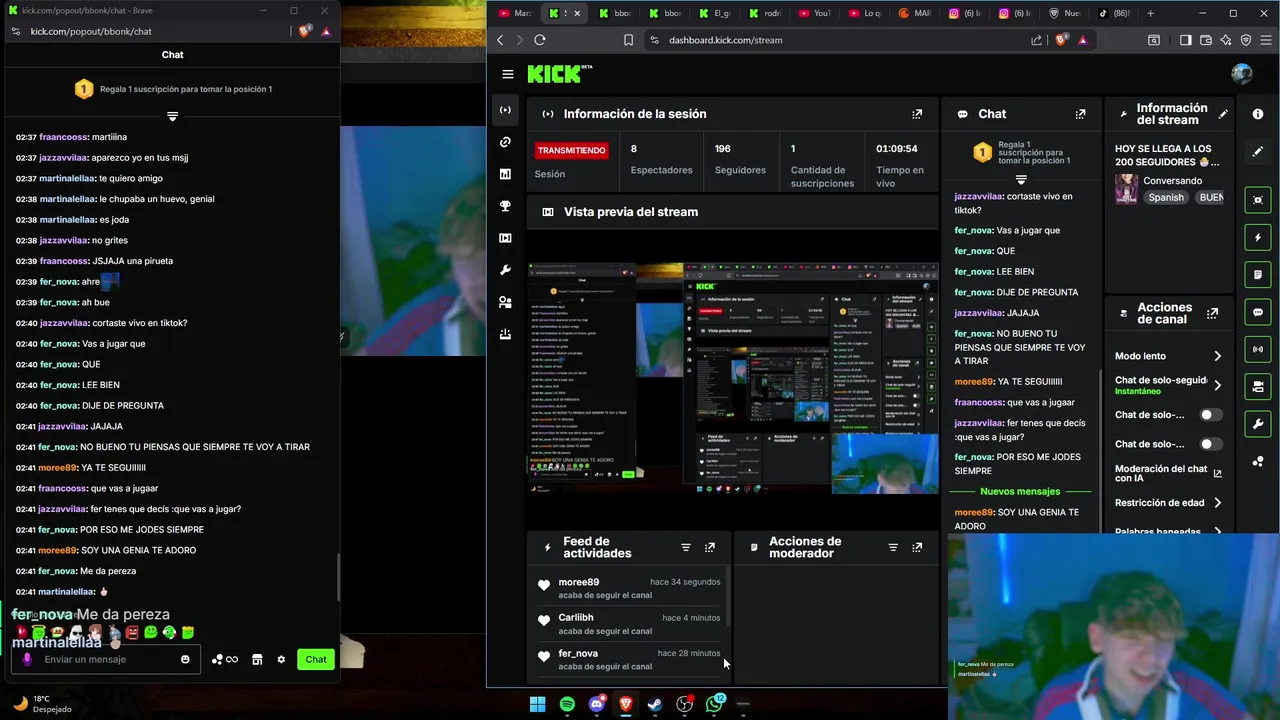Click the TRANSMITIENDO status badge
The width and height of the screenshot is (1280, 720).
pyautogui.click(x=571, y=150)
